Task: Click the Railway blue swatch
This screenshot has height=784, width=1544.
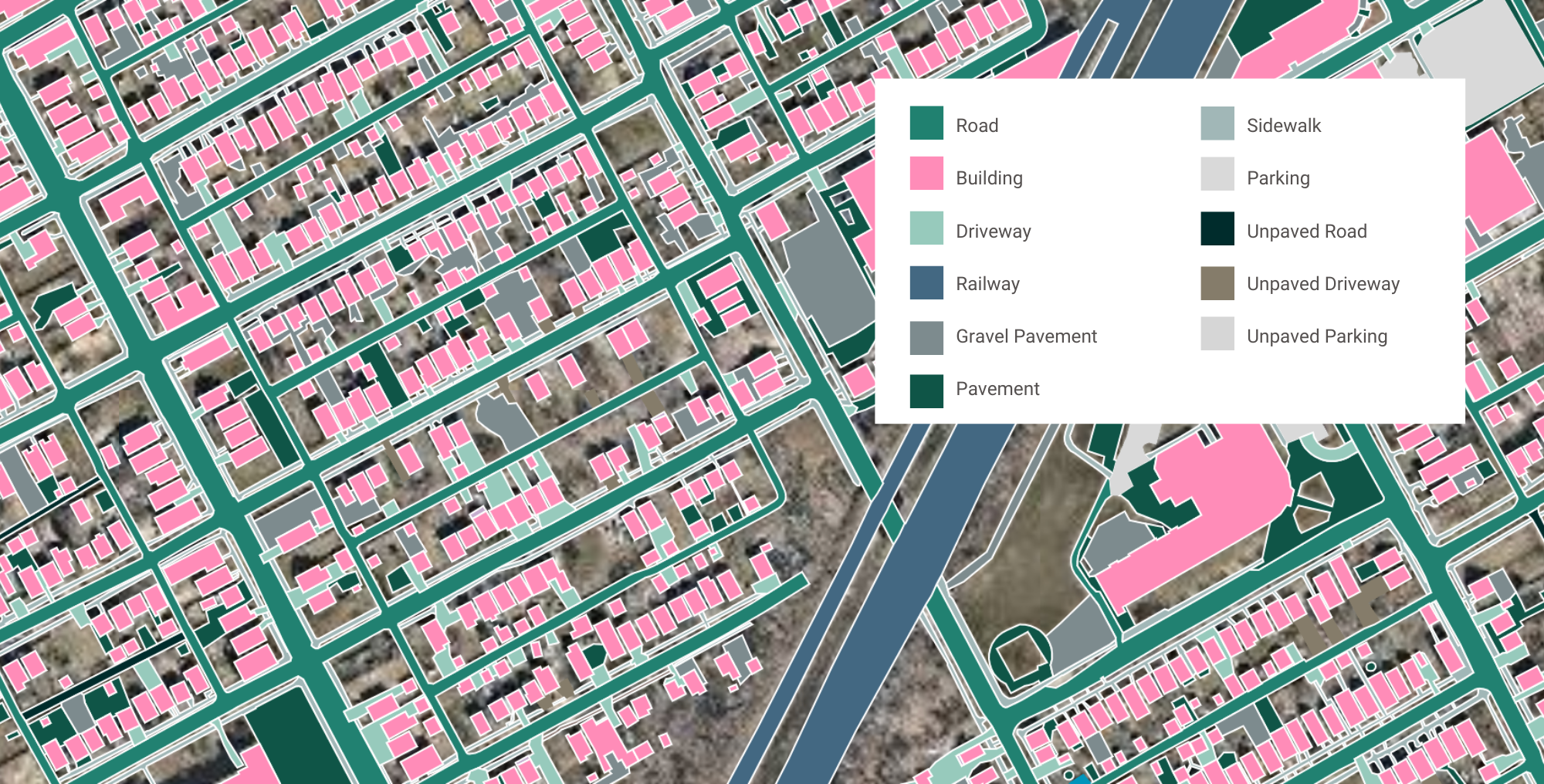Action: [926, 282]
